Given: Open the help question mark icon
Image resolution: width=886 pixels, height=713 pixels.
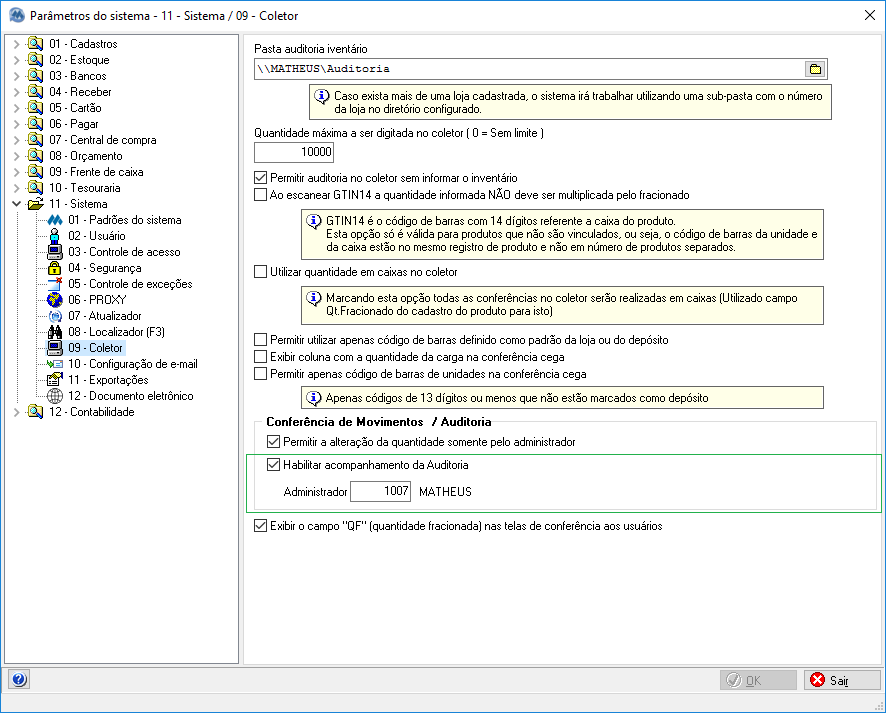Looking at the screenshot, I should coord(19,679).
